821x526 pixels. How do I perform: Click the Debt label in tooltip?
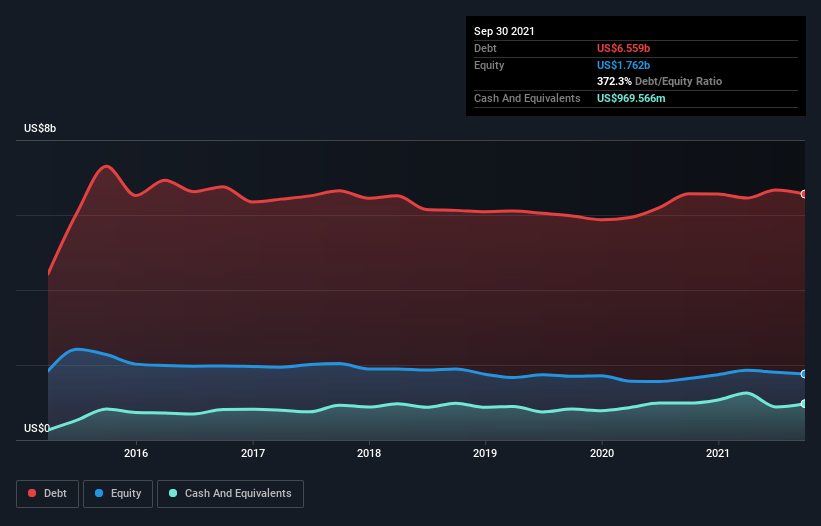coord(485,48)
